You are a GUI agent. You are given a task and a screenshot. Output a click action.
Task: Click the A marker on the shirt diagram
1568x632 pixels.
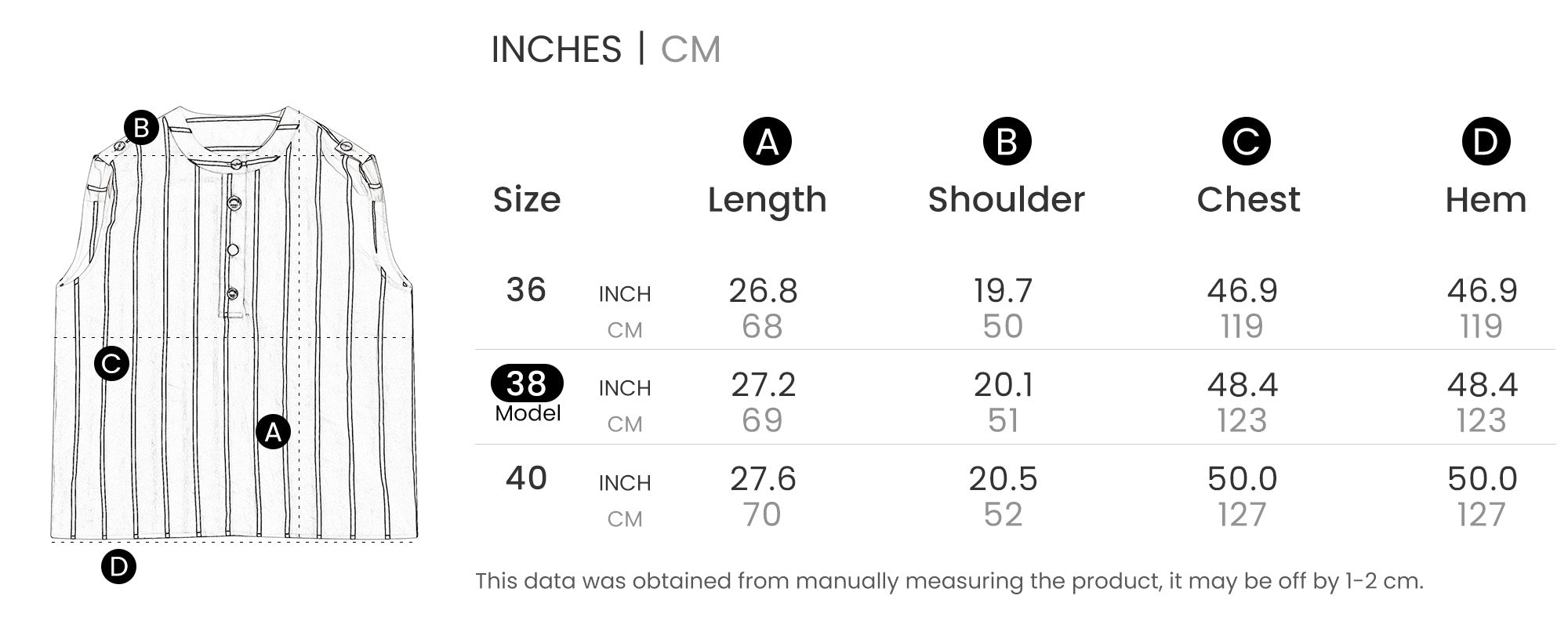click(273, 432)
